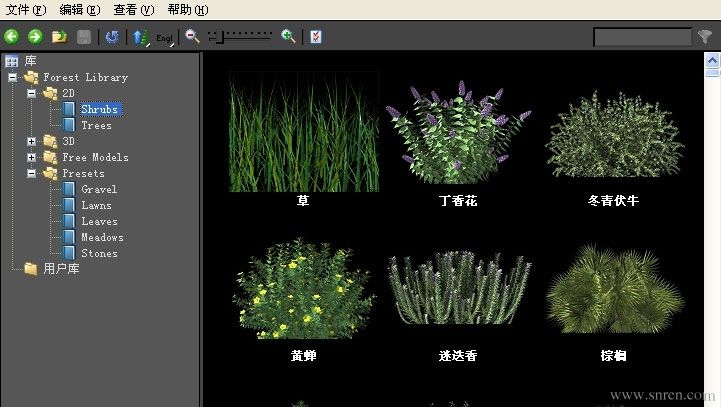Click the tree import icon in toolbar
Viewport: 721px width, 407px height.
click(141, 37)
